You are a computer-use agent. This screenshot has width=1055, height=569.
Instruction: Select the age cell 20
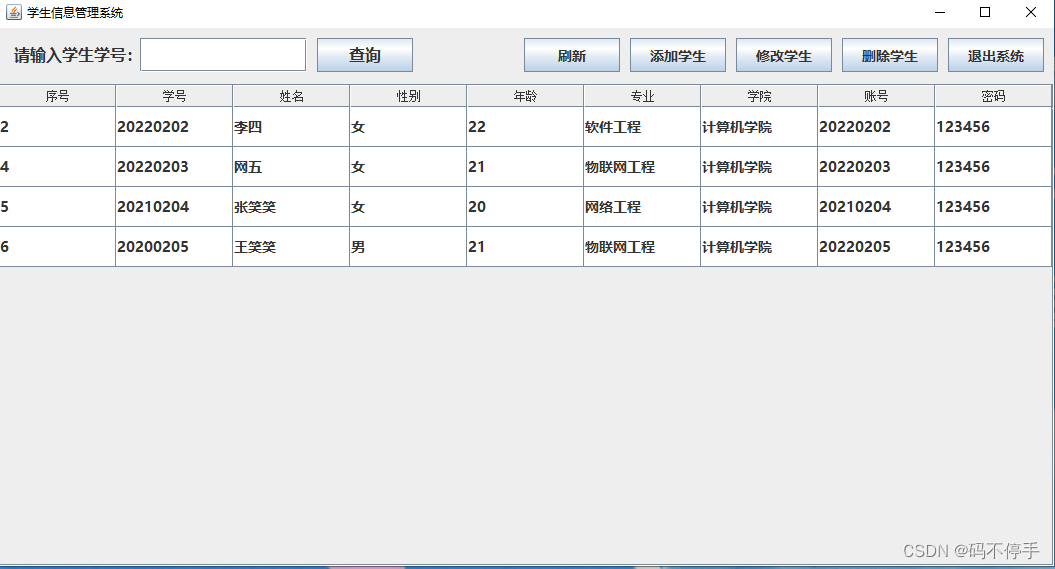(x=525, y=206)
